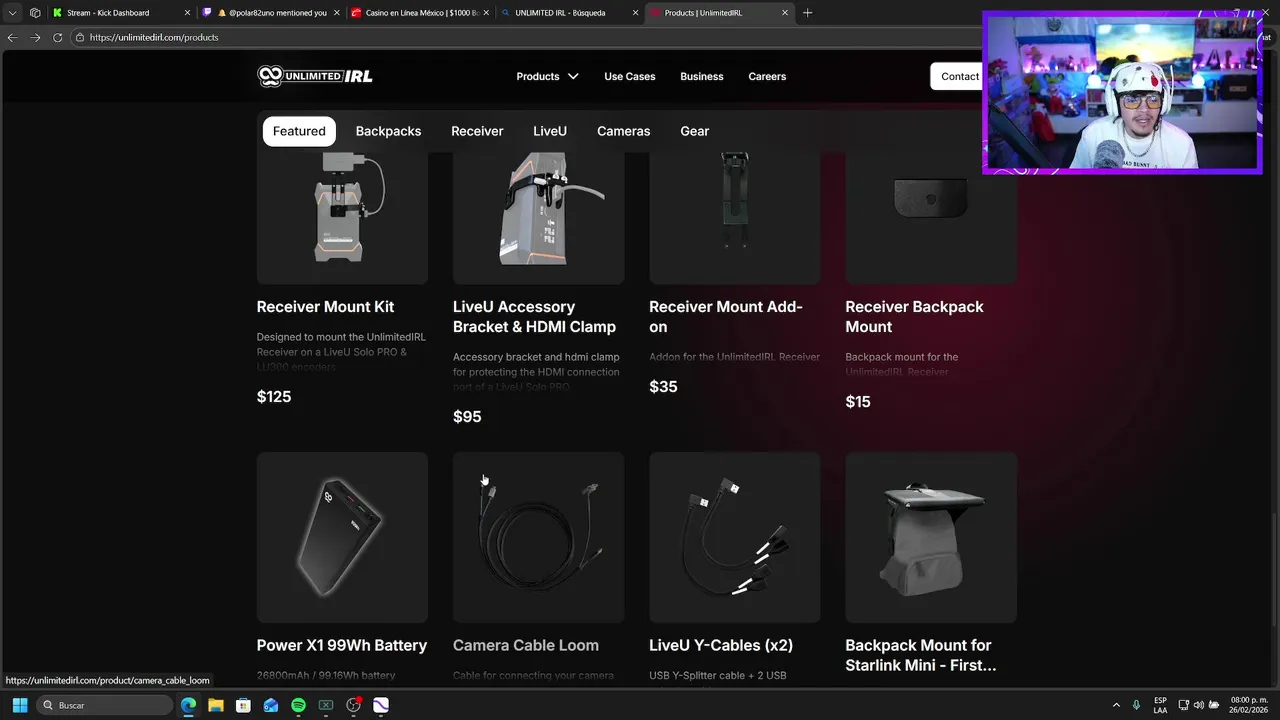1280x720 pixels.
Task: Open the volume tray icon
Action: coord(1198,705)
